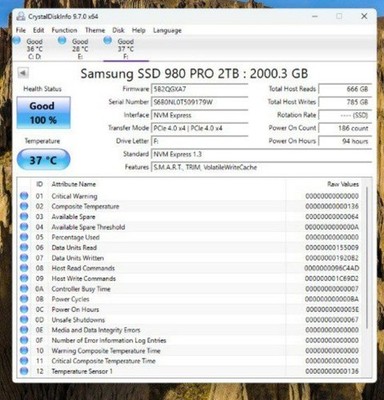The image size is (384, 400).
Task: Select the Temperature Sensor 1 attribute name
Action: pos(82,371)
